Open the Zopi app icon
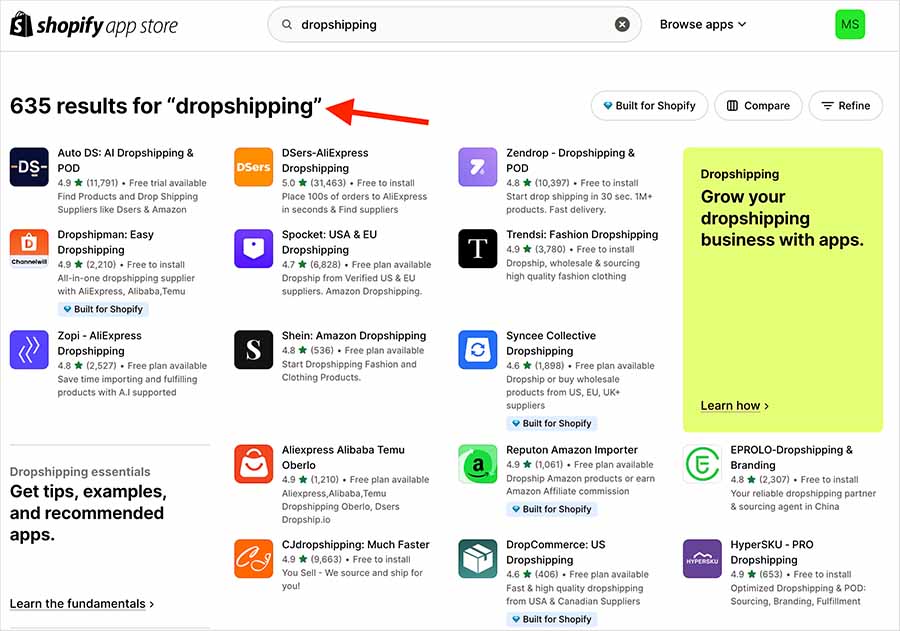This screenshot has height=631, width=900. click(29, 350)
